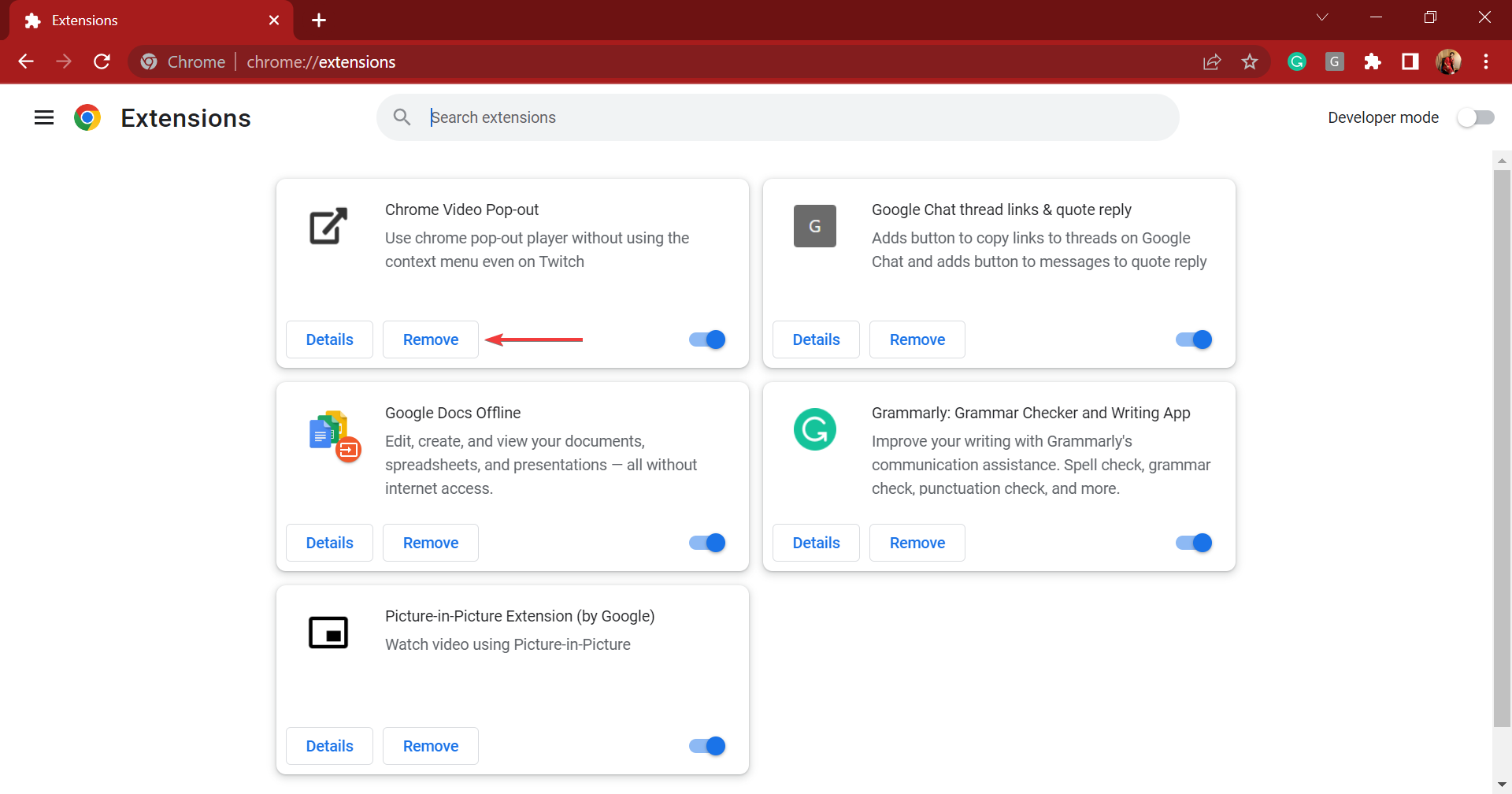Open the Grammarly extension in the toolbar
1512x794 pixels.
pyautogui.click(x=1297, y=61)
